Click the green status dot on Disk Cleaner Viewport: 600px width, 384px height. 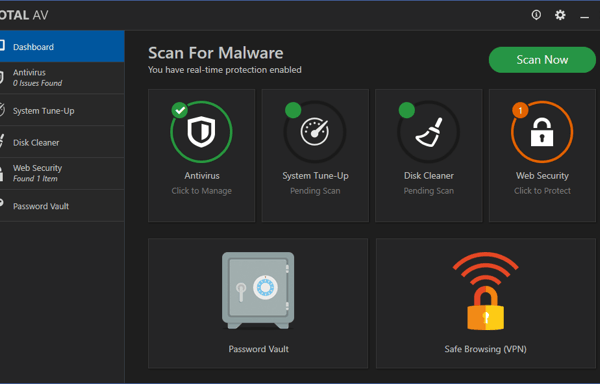407,110
